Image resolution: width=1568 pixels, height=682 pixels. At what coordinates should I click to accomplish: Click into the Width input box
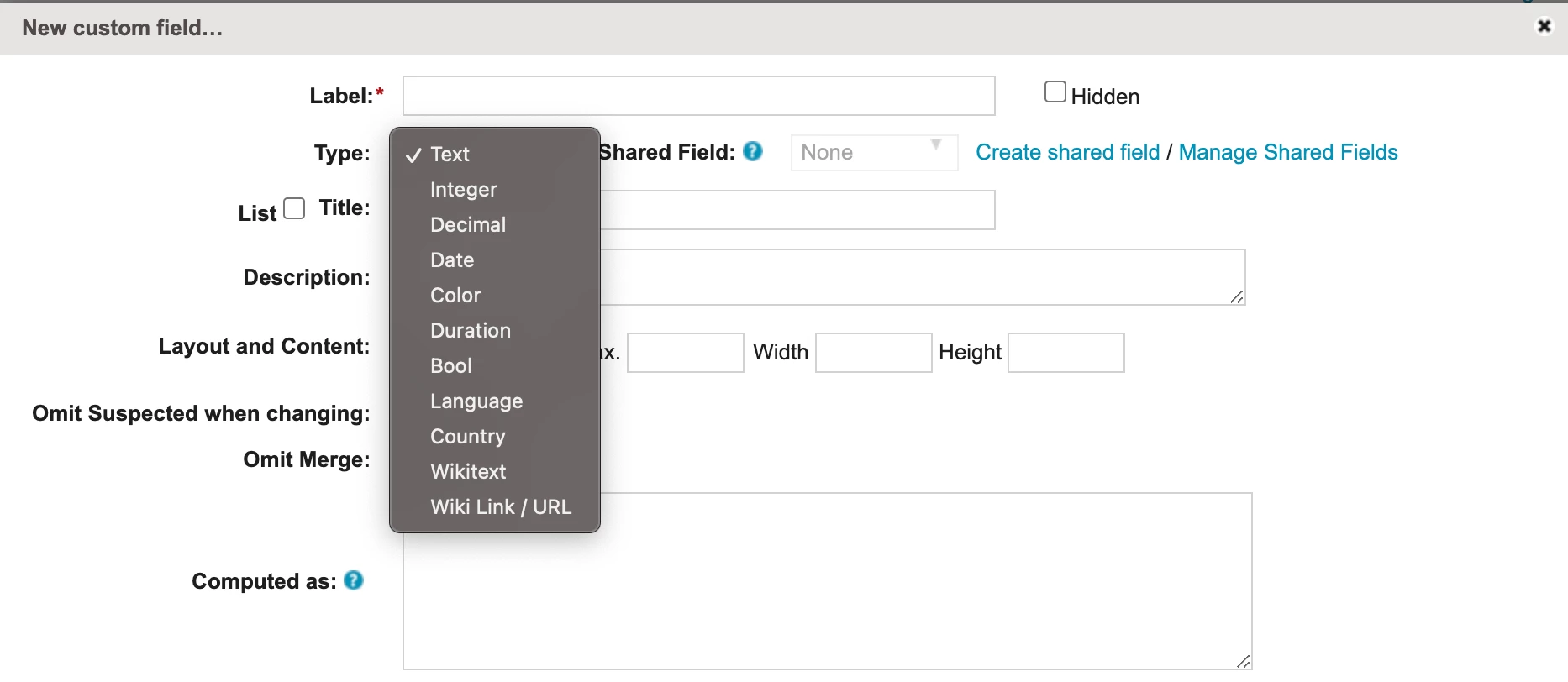point(874,353)
